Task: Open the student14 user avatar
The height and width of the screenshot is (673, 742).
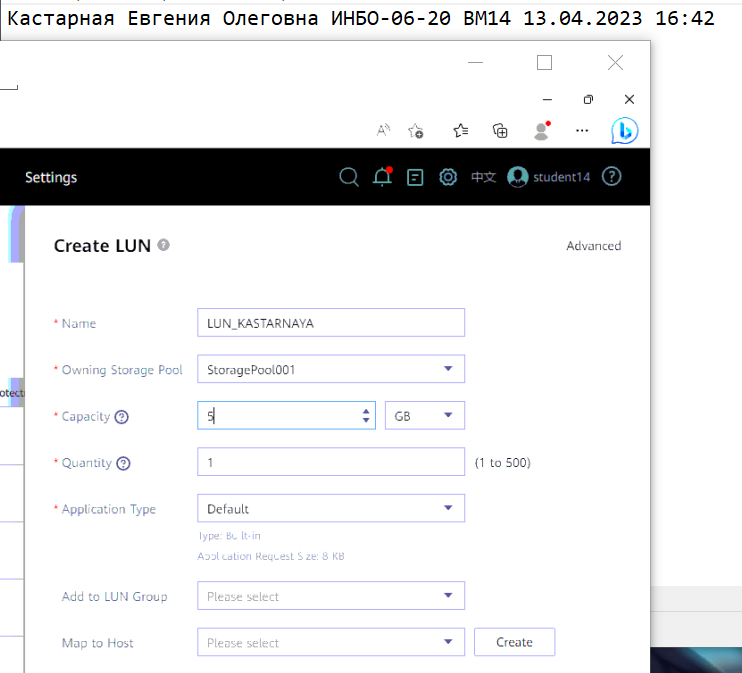Action: (517, 177)
